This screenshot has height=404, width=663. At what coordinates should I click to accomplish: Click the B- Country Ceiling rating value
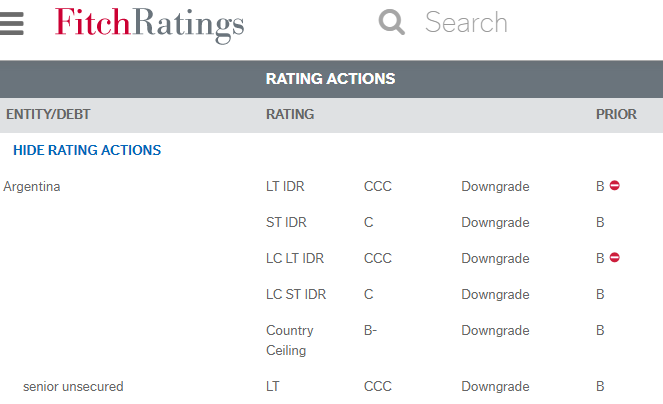370,330
